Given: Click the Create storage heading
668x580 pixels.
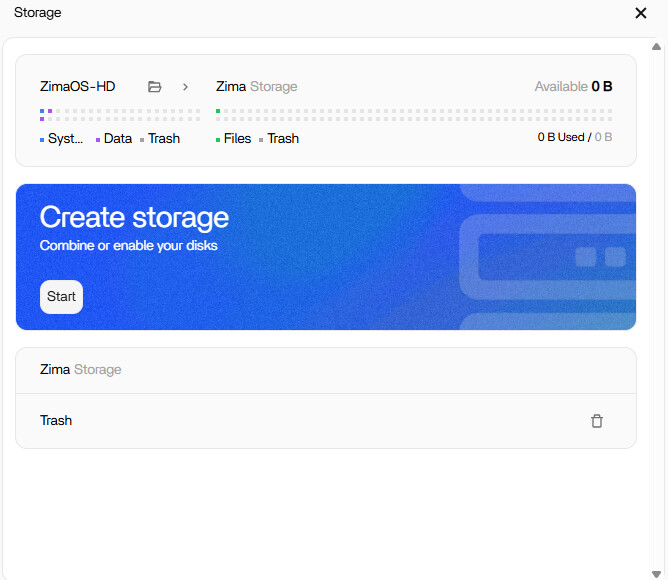Looking at the screenshot, I should (x=134, y=217).
